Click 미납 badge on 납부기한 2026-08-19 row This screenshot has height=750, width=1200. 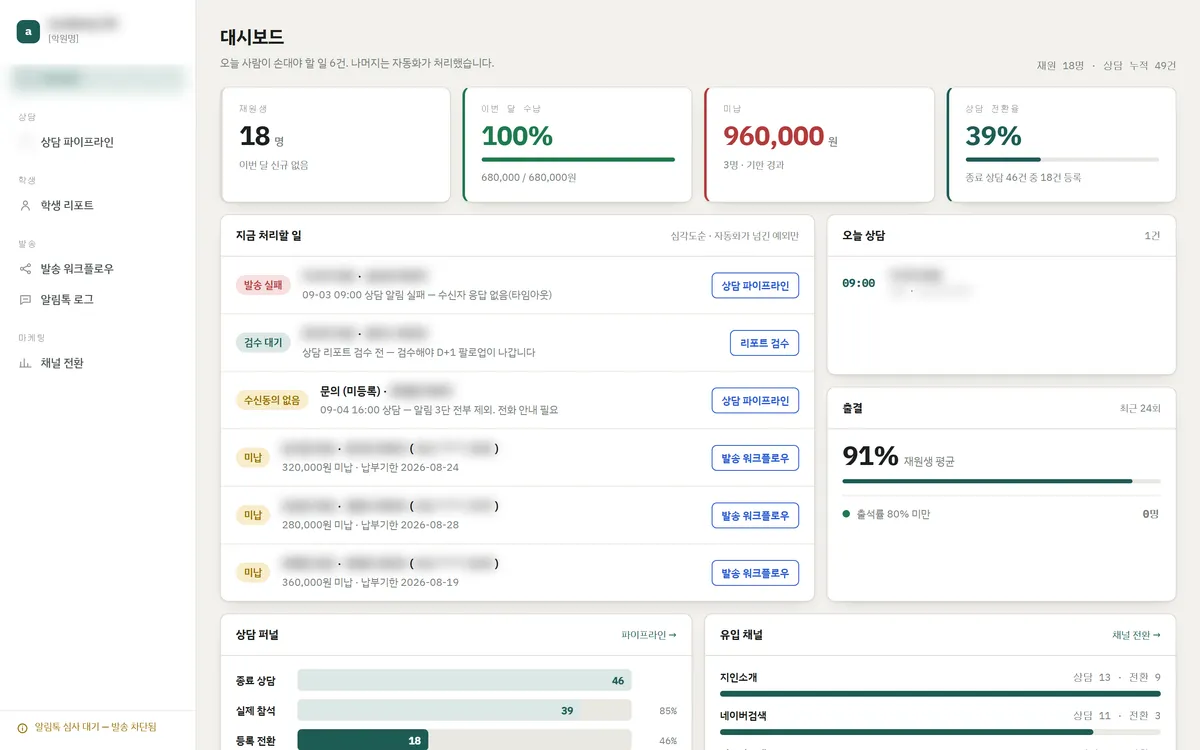coord(253,572)
